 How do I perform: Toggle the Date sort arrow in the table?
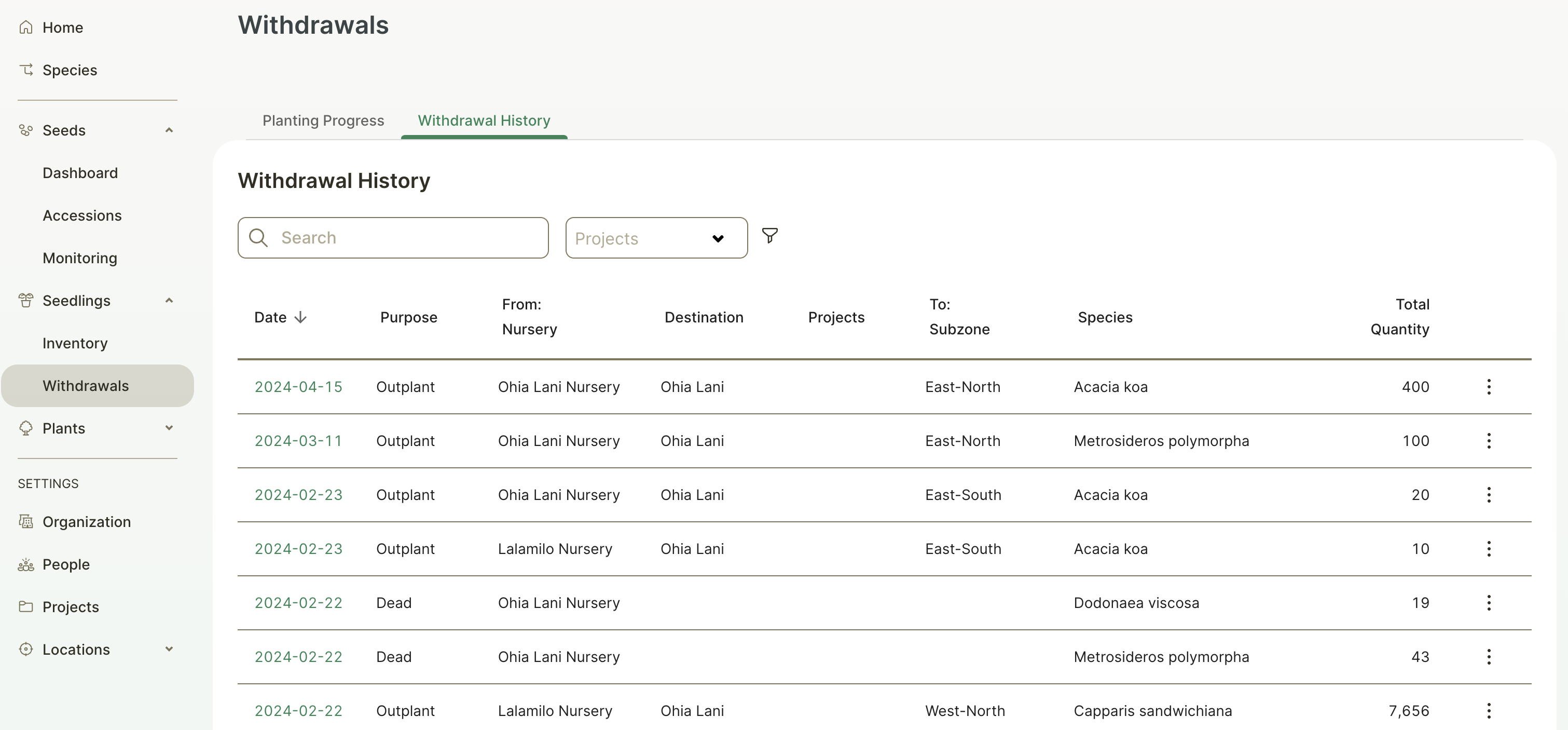[301, 317]
